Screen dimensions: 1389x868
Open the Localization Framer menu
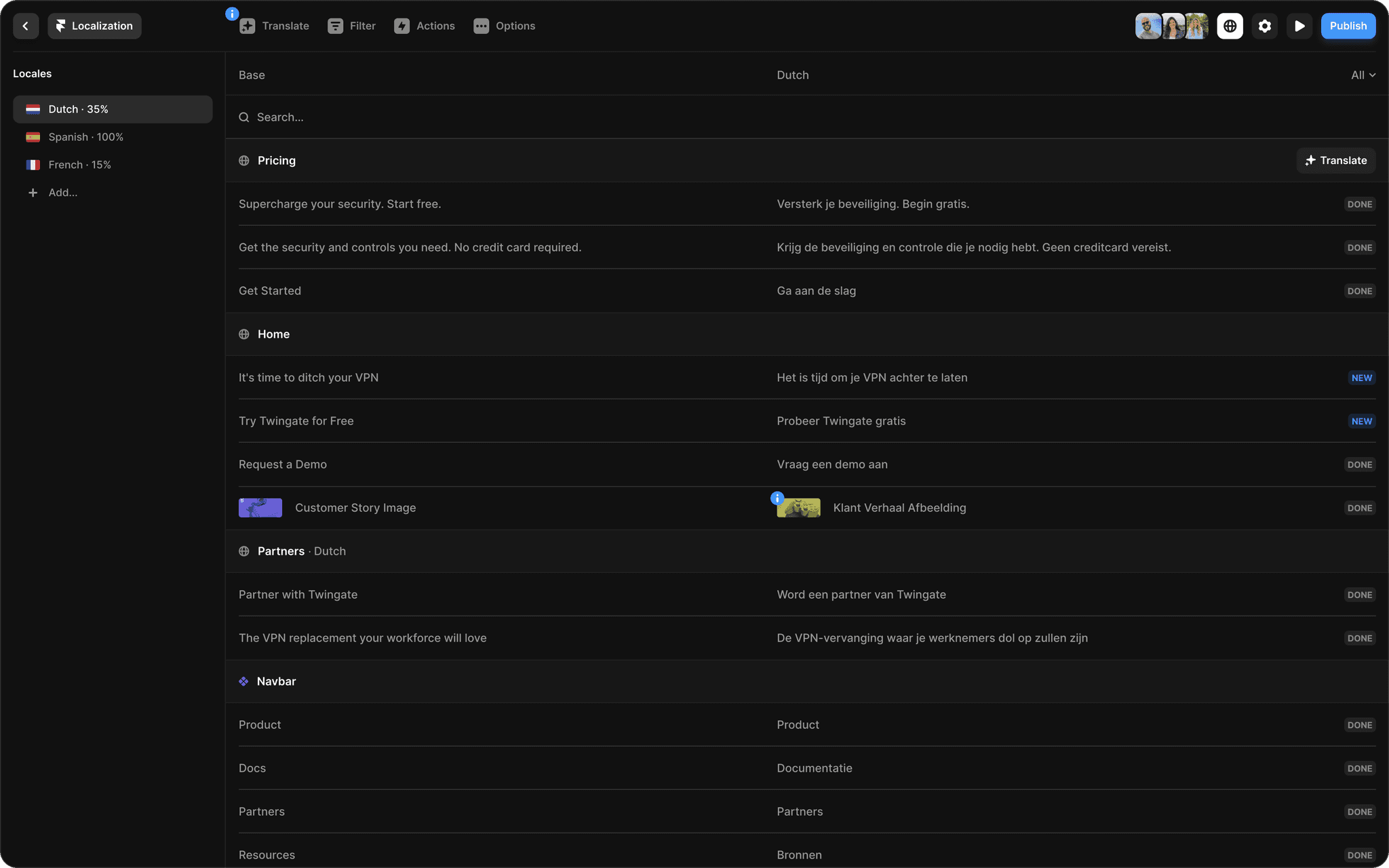tap(94, 26)
